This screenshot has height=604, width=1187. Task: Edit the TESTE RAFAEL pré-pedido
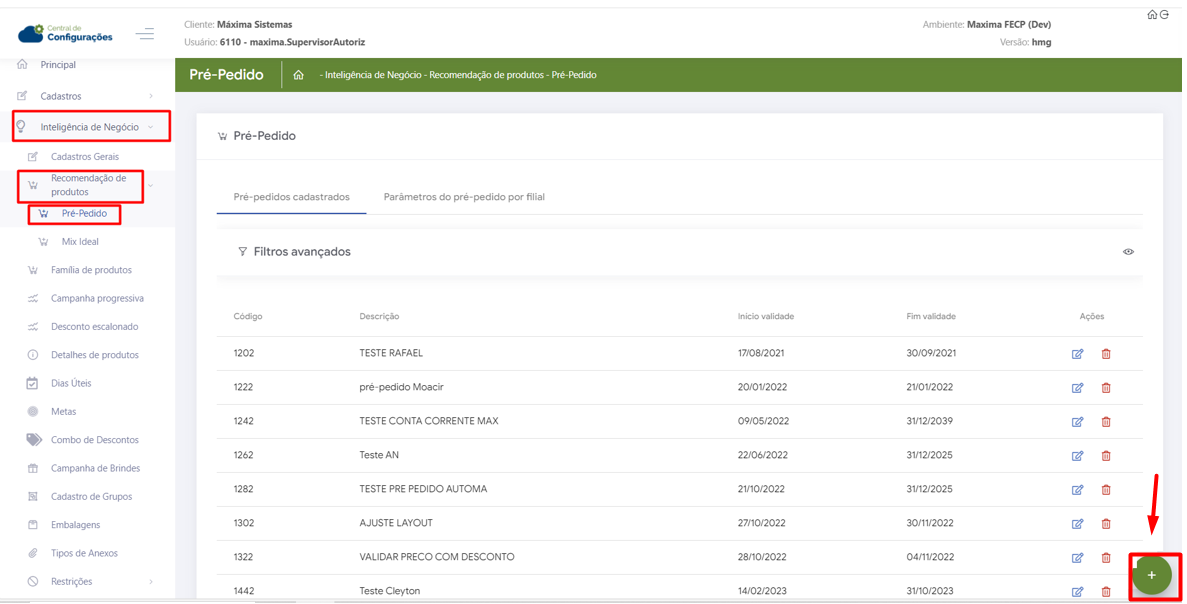1077,354
